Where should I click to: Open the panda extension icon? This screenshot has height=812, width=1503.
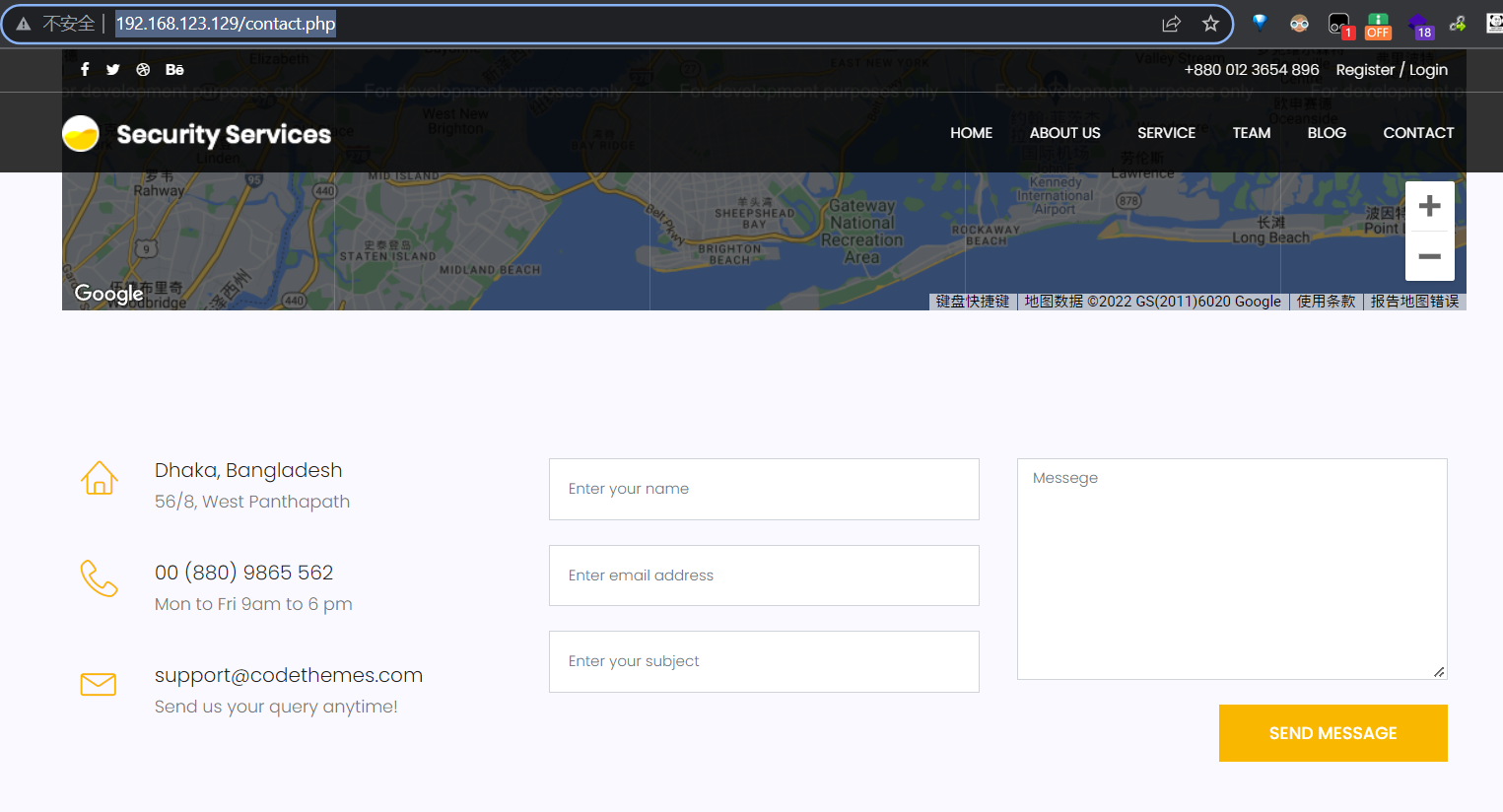click(x=1495, y=24)
